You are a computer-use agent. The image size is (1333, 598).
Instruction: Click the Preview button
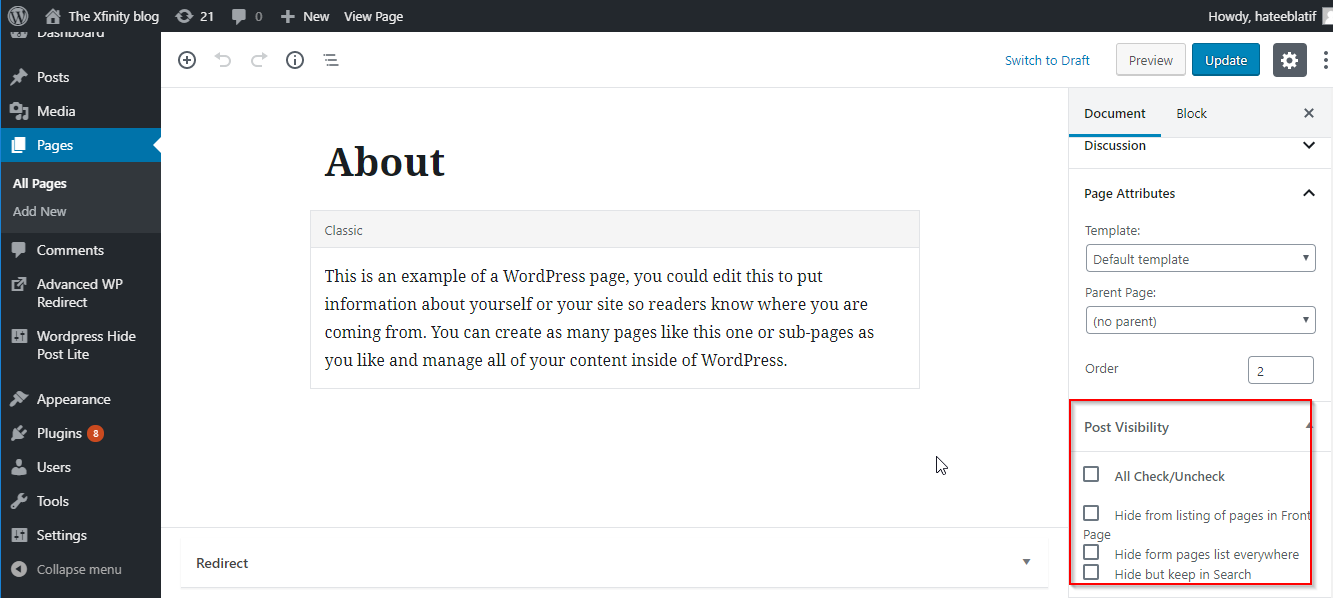[1151, 60]
